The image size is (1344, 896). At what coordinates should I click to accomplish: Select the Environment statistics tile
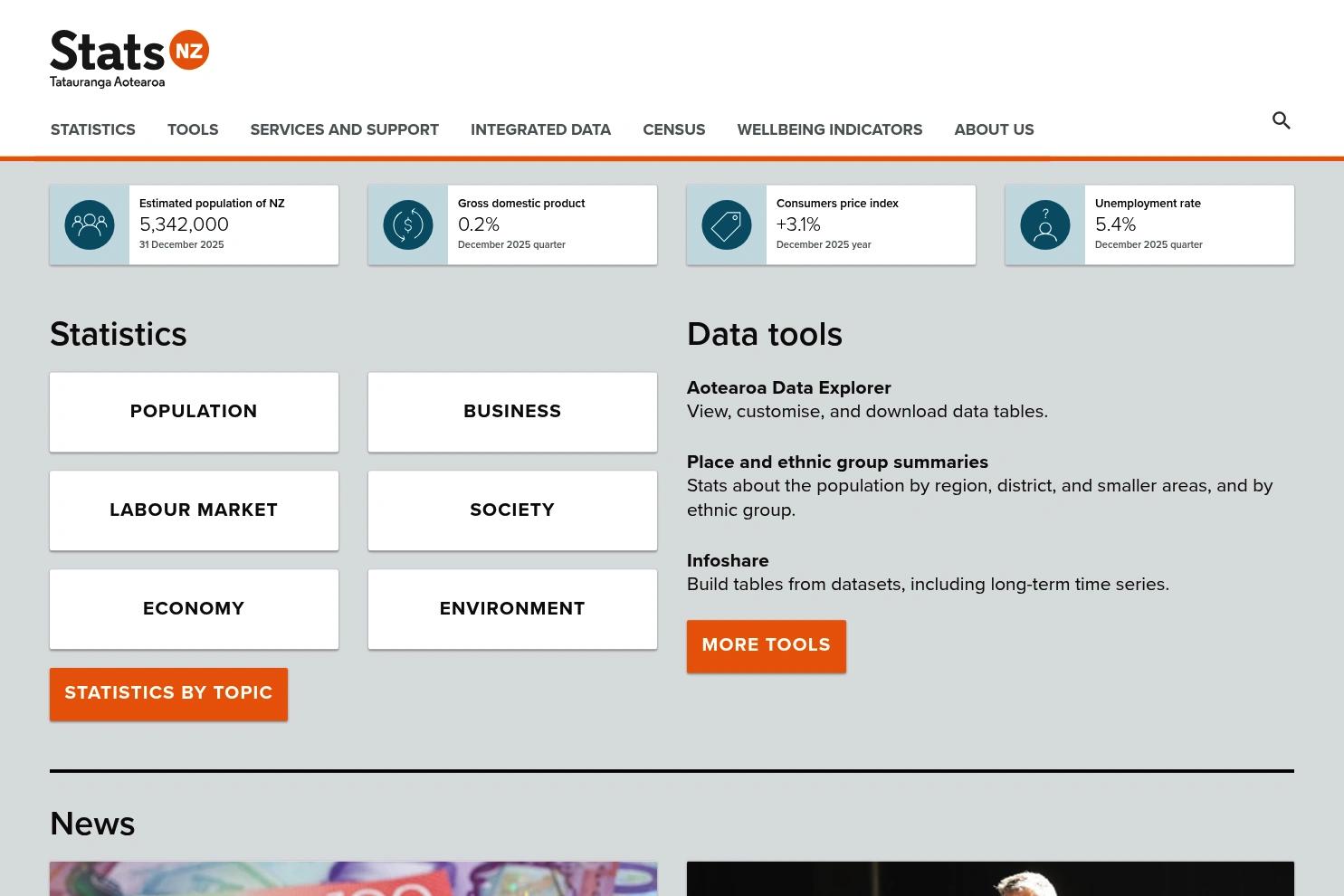coord(512,609)
